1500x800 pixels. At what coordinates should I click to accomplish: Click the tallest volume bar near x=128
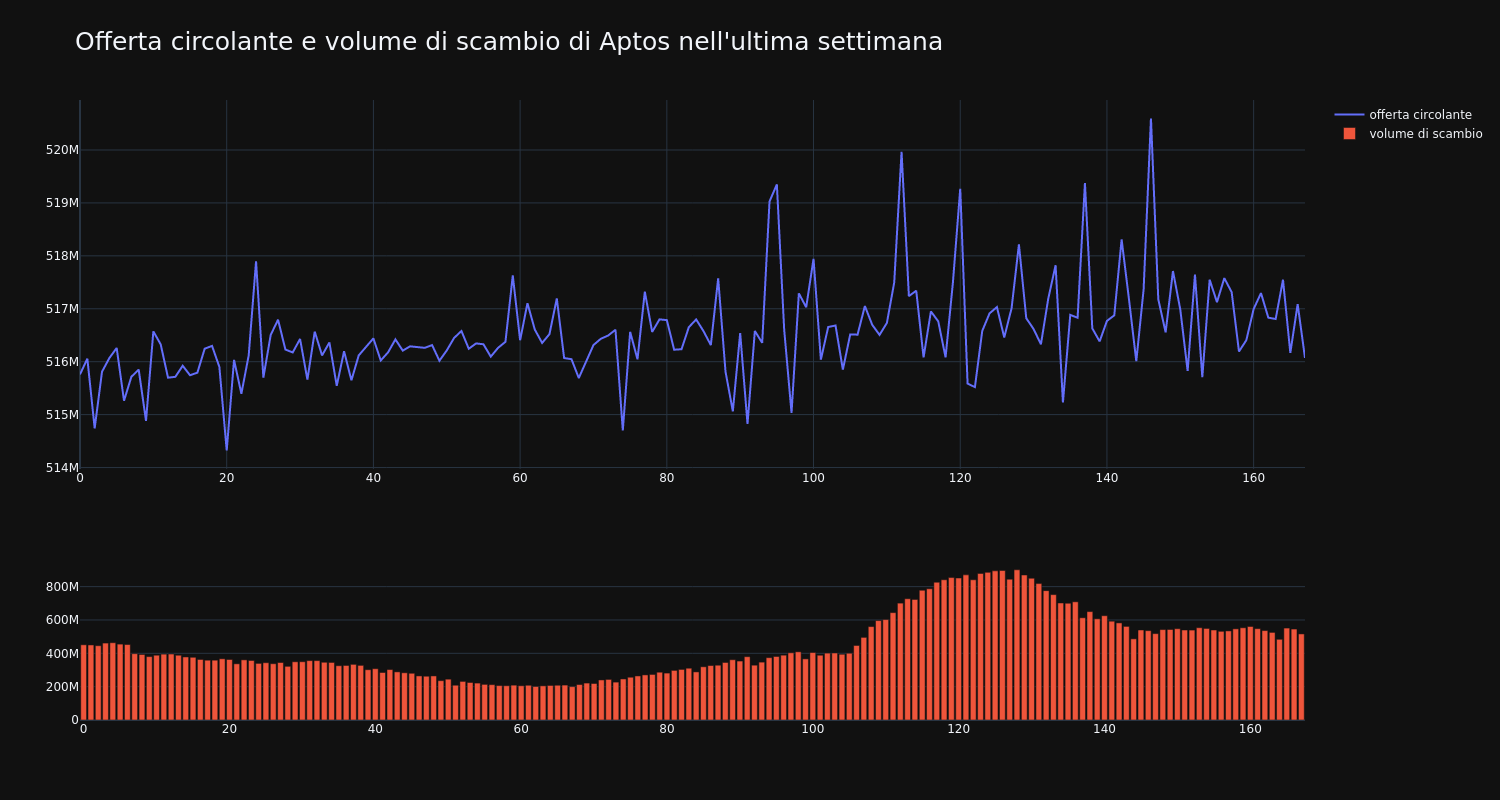(1017, 645)
